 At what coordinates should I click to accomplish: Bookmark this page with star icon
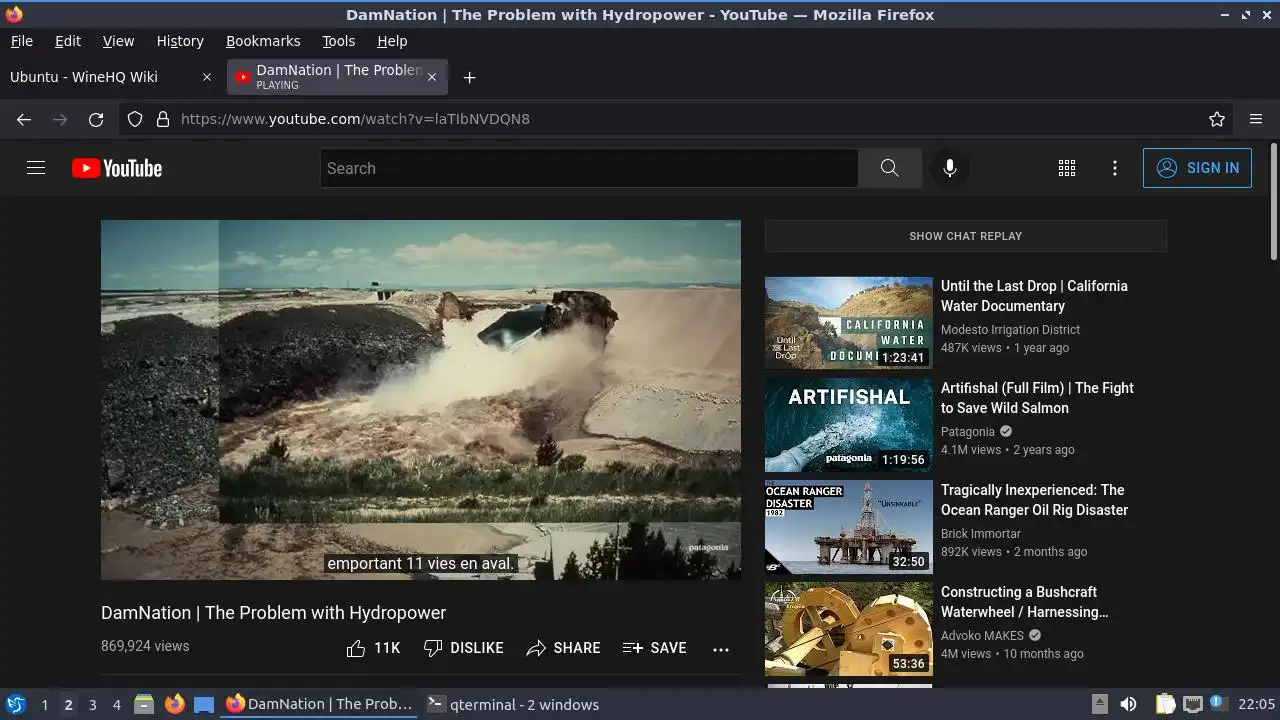point(1217,119)
